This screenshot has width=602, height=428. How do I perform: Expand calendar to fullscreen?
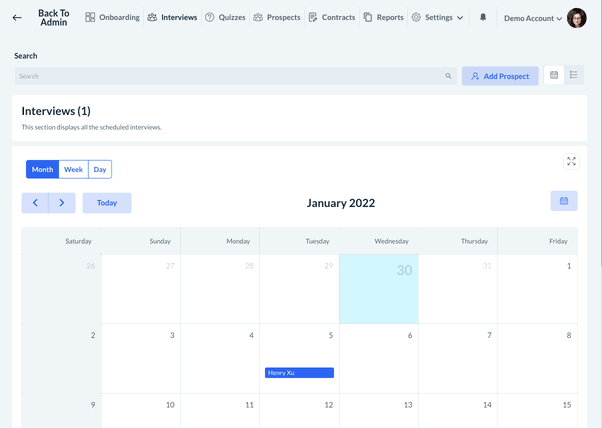click(571, 161)
